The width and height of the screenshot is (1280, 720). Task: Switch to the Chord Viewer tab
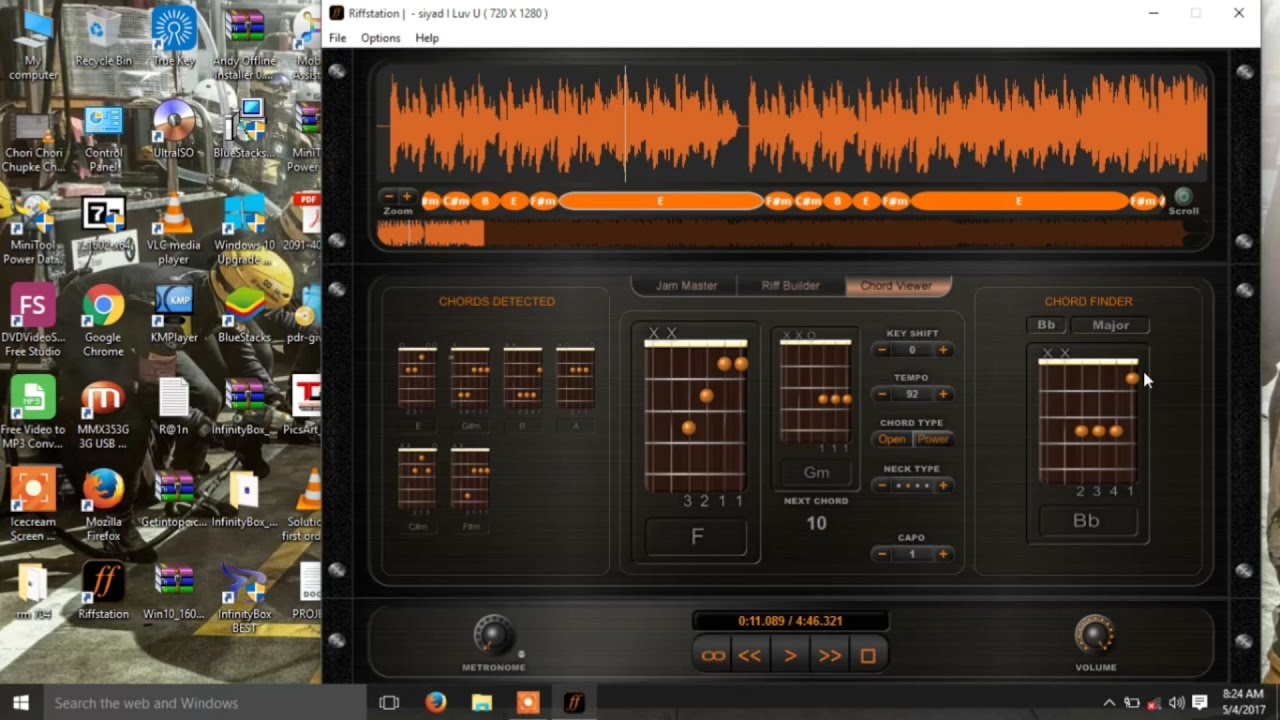click(896, 286)
